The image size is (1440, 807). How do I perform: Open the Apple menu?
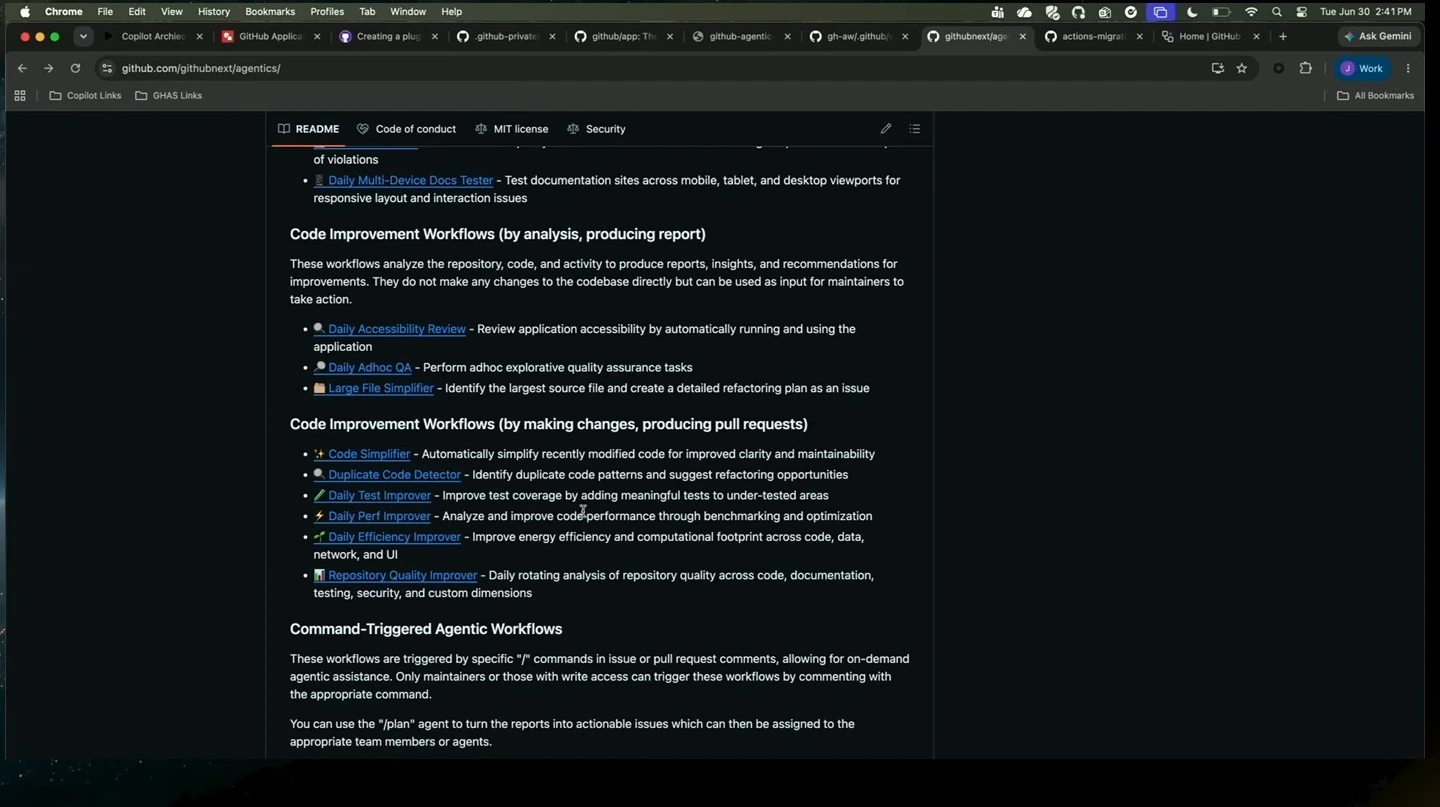pos(25,12)
